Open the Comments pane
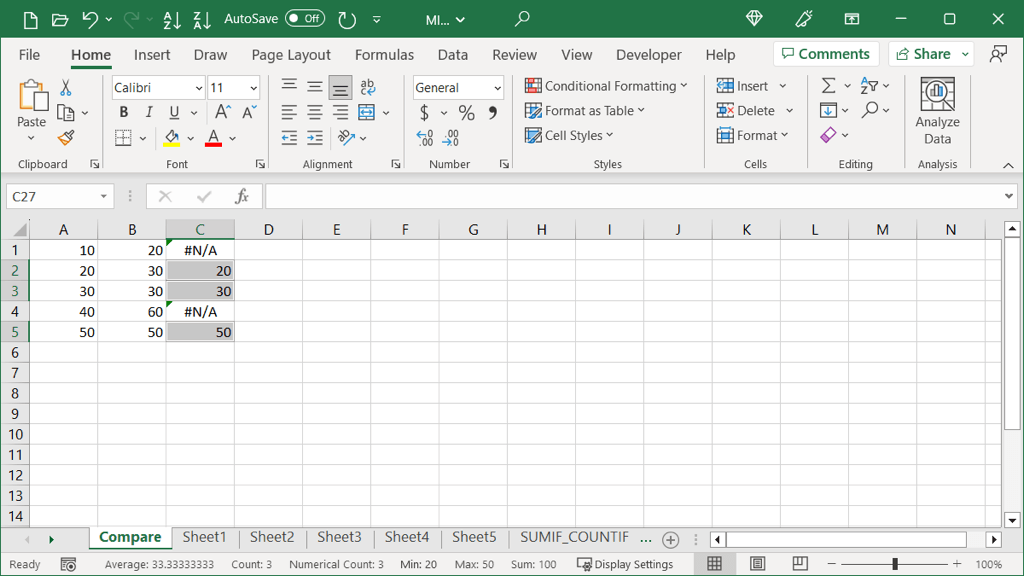This screenshot has width=1024, height=576. tap(826, 54)
